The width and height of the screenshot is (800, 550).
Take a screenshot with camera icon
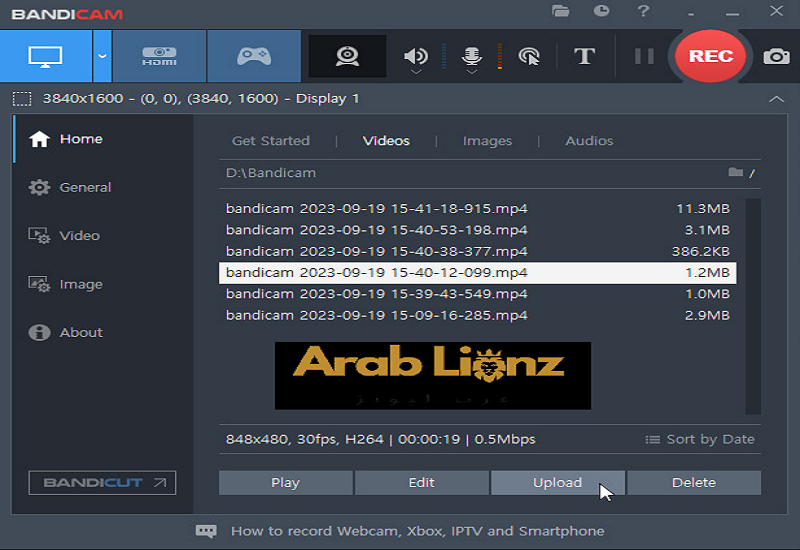point(777,56)
